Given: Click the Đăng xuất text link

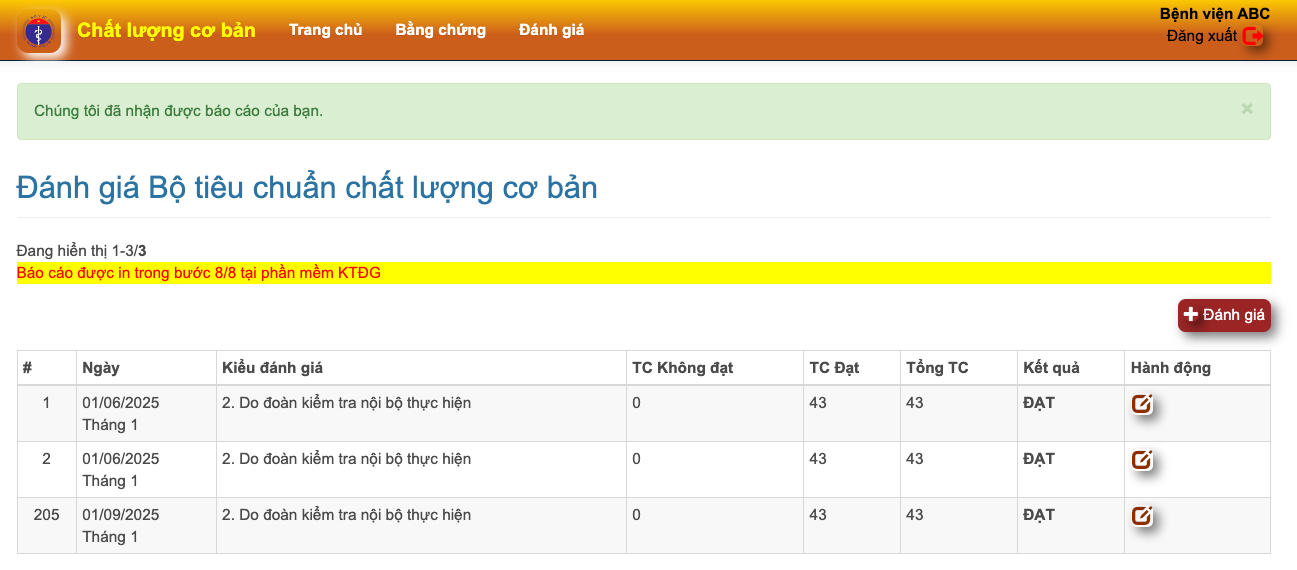Looking at the screenshot, I should tap(1201, 36).
